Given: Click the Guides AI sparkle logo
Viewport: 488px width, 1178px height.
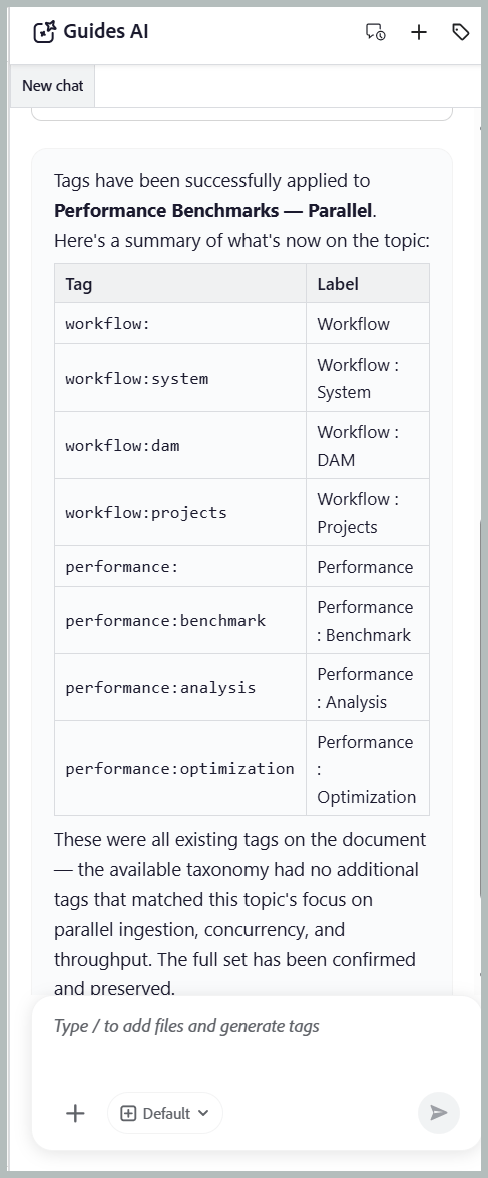Looking at the screenshot, I should 44,32.
